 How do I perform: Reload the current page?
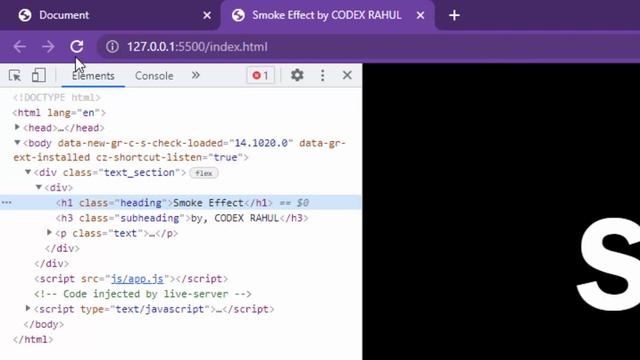pyautogui.click(x=77, y=47)
